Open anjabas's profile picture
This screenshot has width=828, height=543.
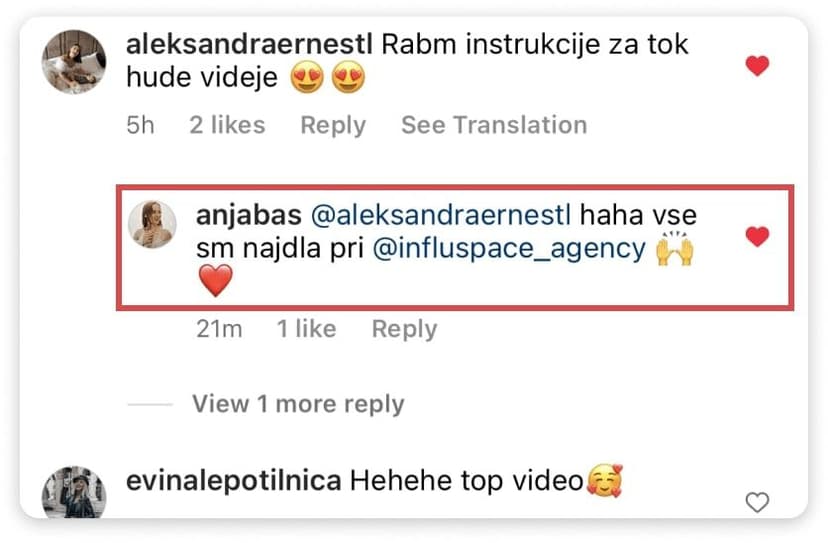pos(152,224)
